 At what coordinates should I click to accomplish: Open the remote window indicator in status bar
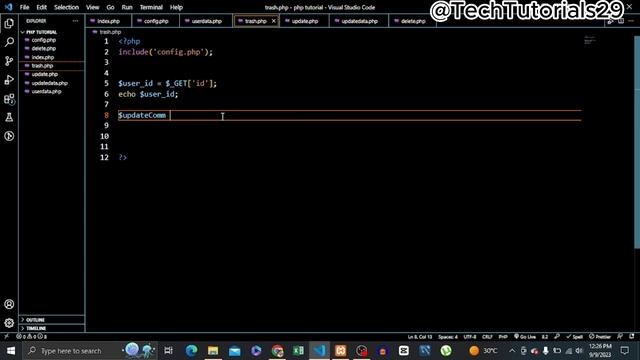coord(7,337)
